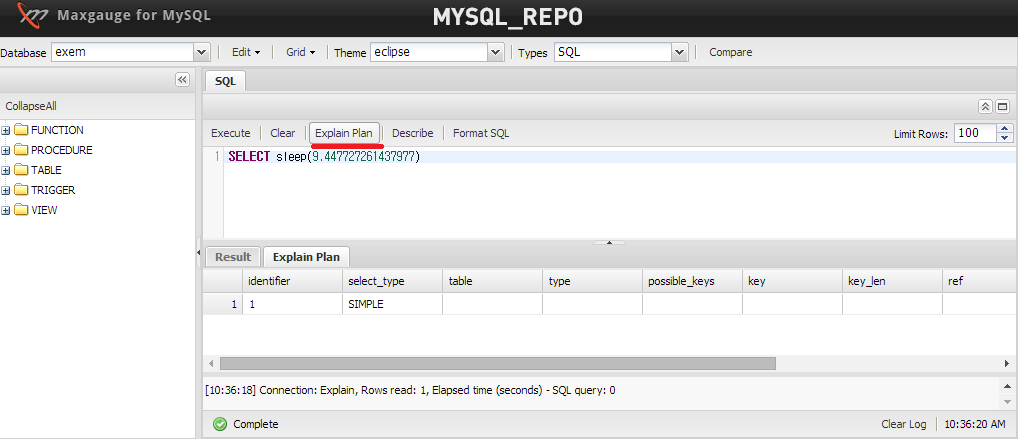1018x439 pixels.
Task: Click the log panel scroll up arrow
Action: pos(1008,385)
